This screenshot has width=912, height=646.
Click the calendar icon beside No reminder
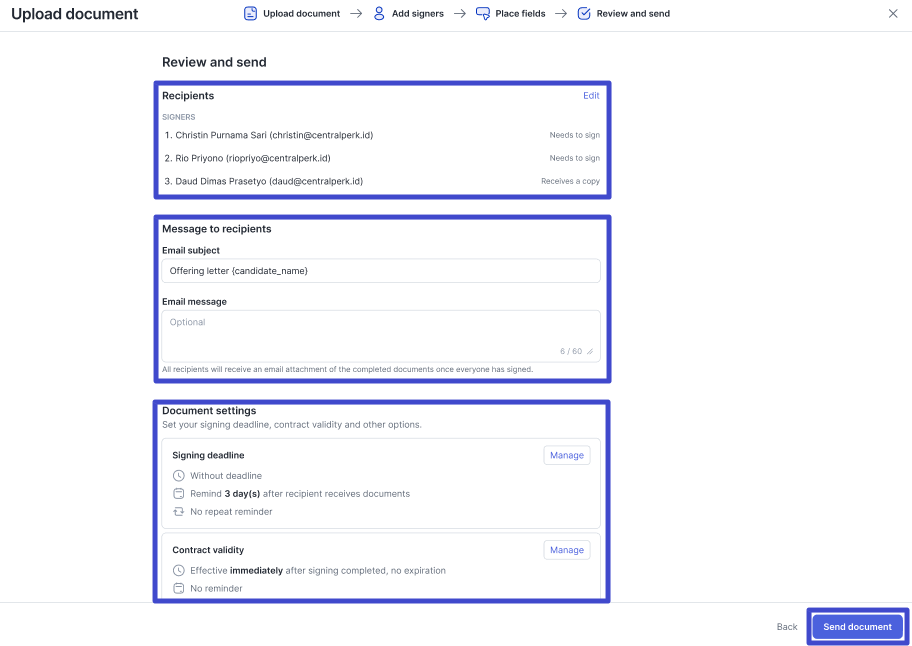(x=179, y=588)
